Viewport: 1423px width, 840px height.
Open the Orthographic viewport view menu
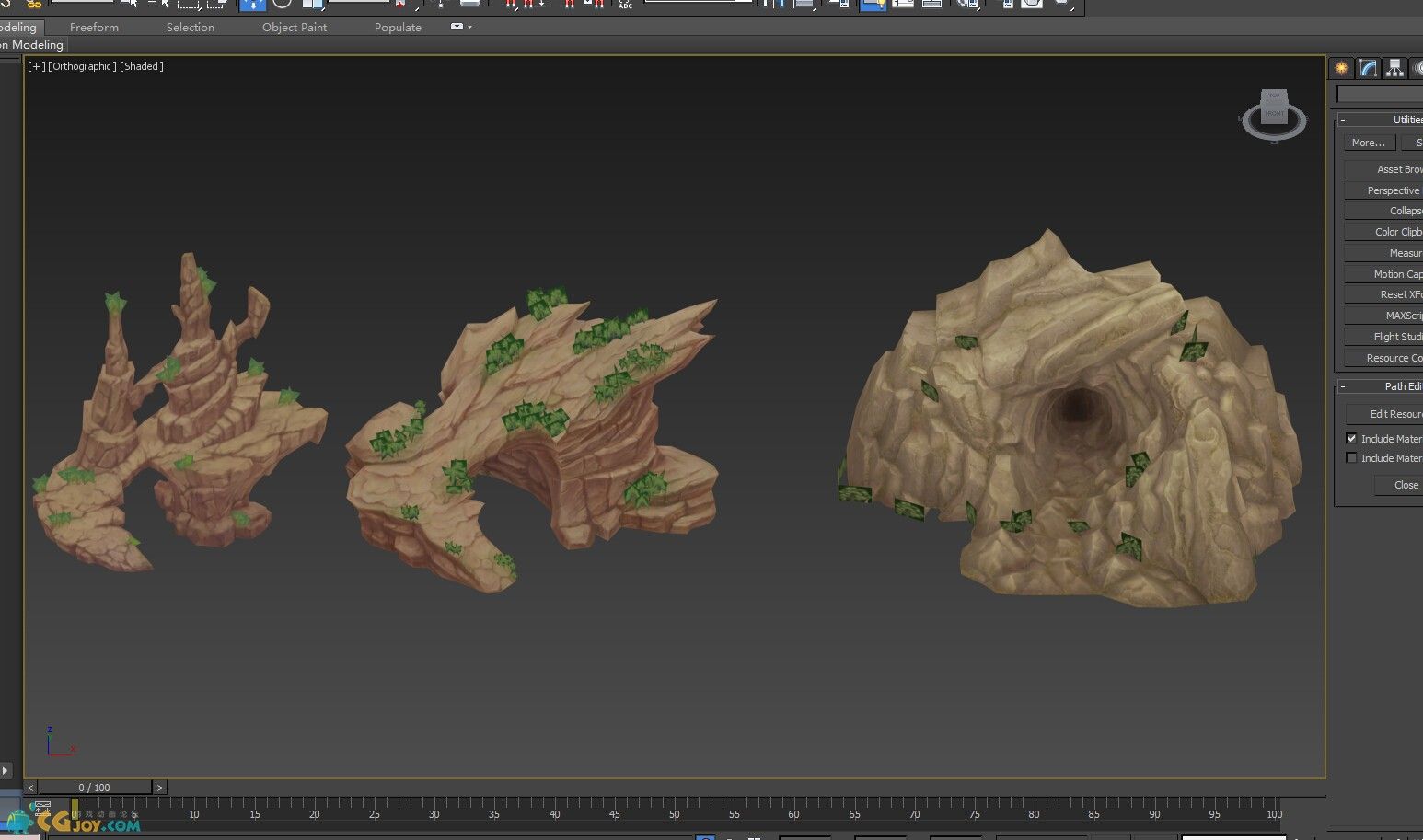point(82,66)
